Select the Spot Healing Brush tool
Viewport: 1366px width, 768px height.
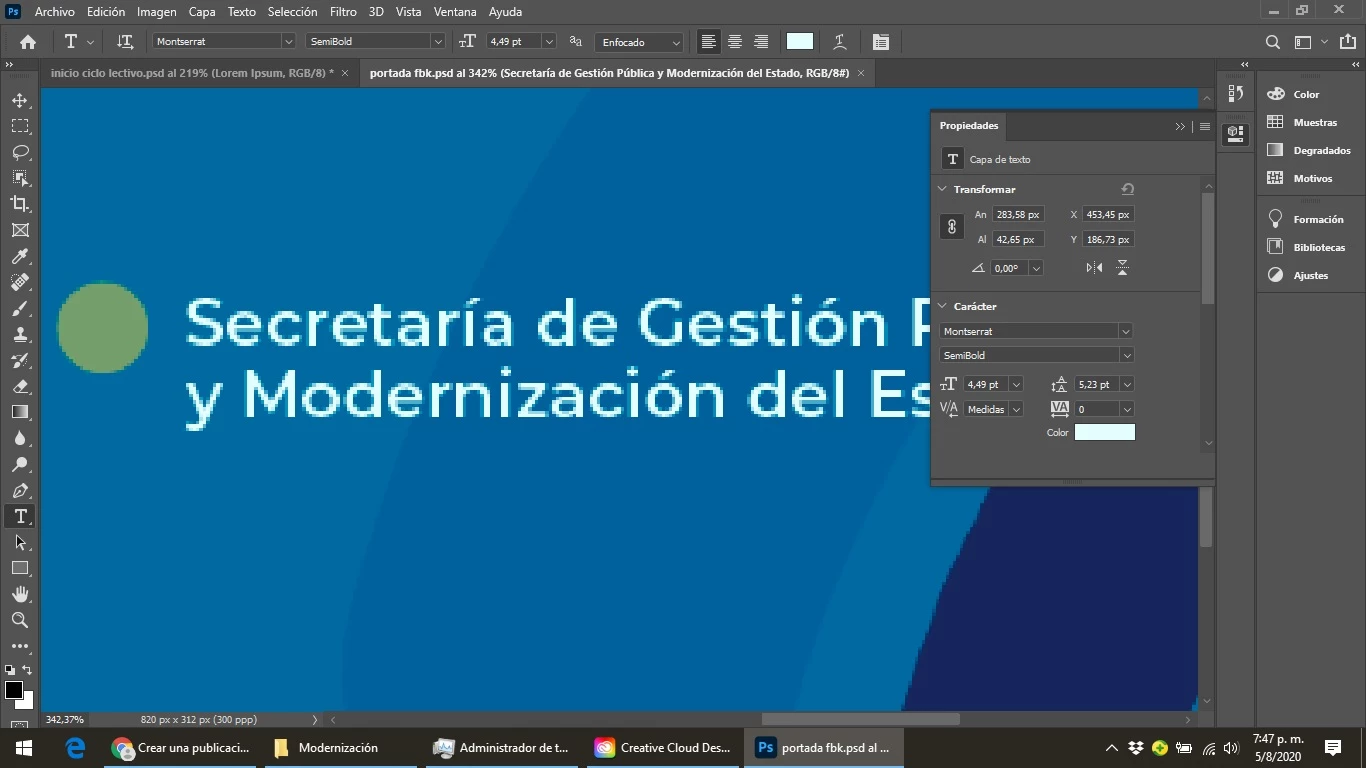pyautogui.click(x=20, y=283)
